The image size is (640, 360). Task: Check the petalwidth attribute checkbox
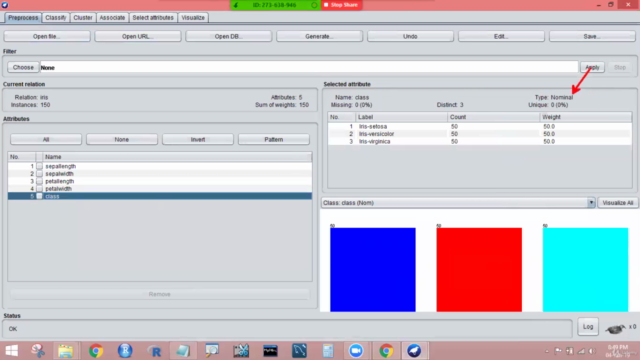(39, 189)
